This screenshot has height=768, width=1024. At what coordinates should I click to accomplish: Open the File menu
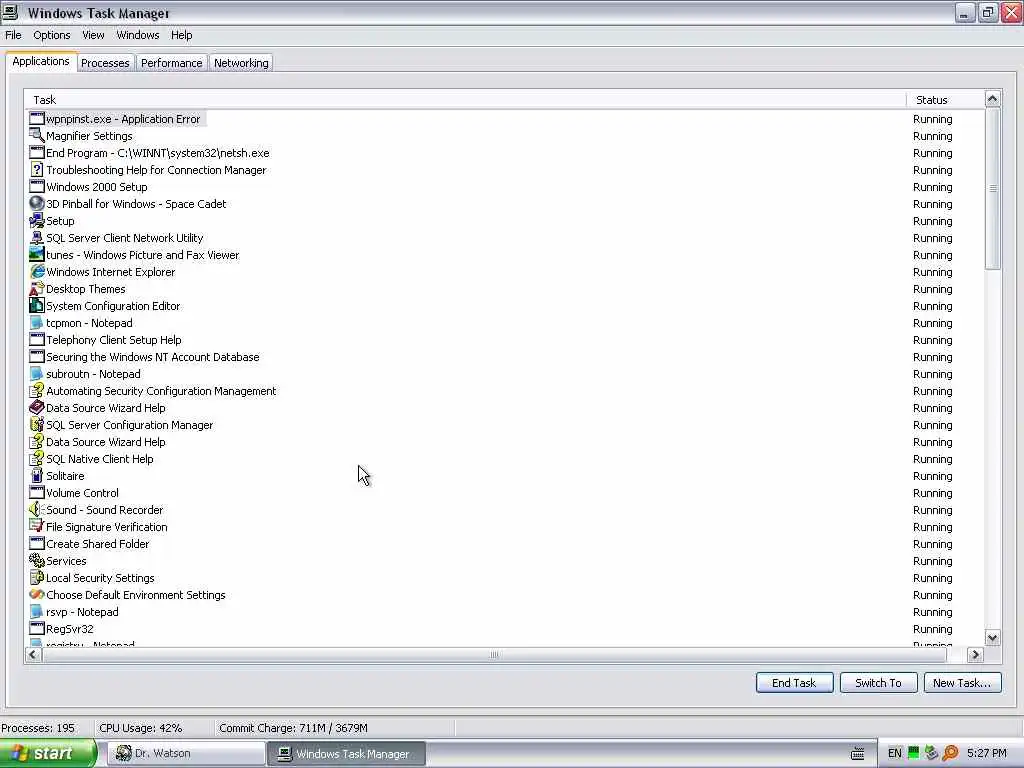click(x=13, y=35)
